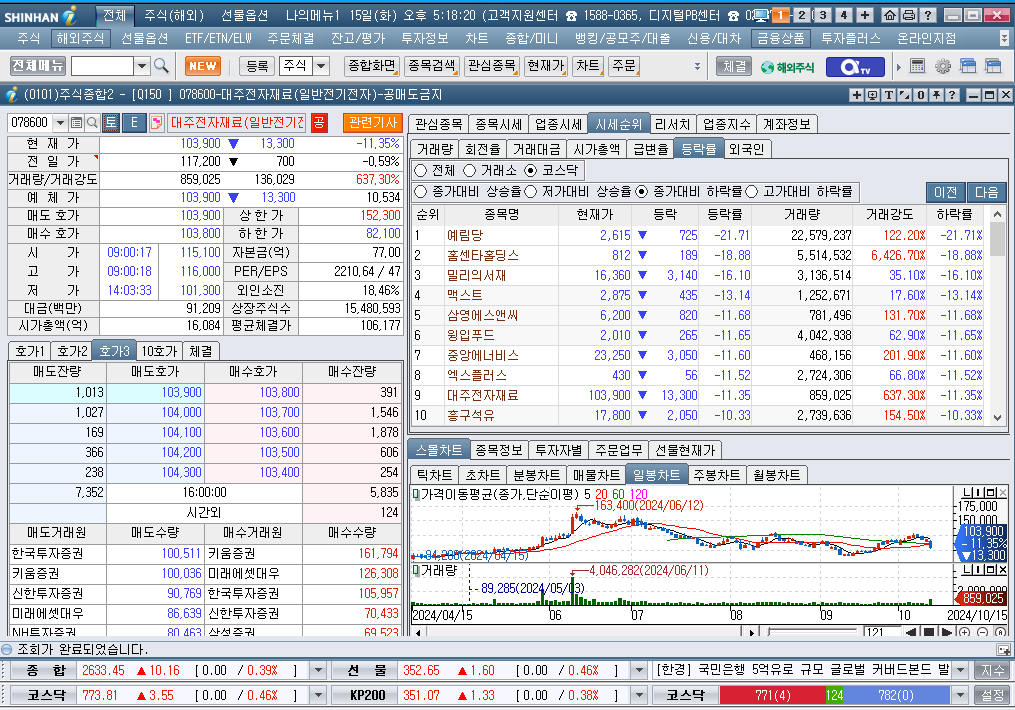Select the '투자자별' tab
This screenshot has height=710, width=1015.
(x=559, y=450)
